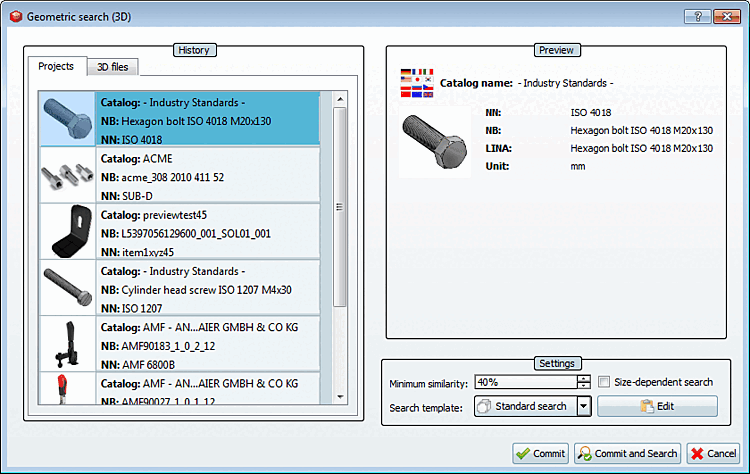Click the red cube application icon in title bar
This screenshot has width=750, height=474.
coord(16,17)
